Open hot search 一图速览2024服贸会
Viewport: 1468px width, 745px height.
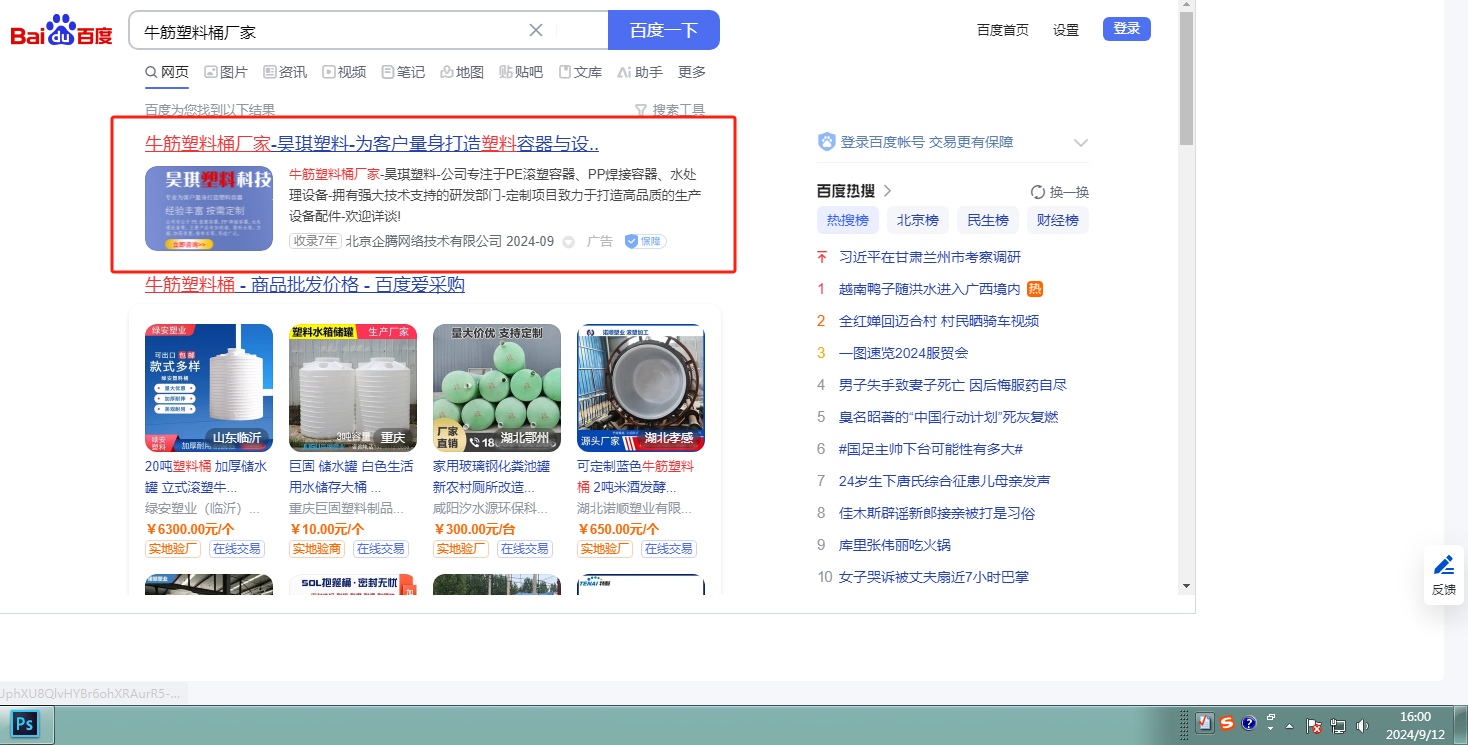coord(904,353)
